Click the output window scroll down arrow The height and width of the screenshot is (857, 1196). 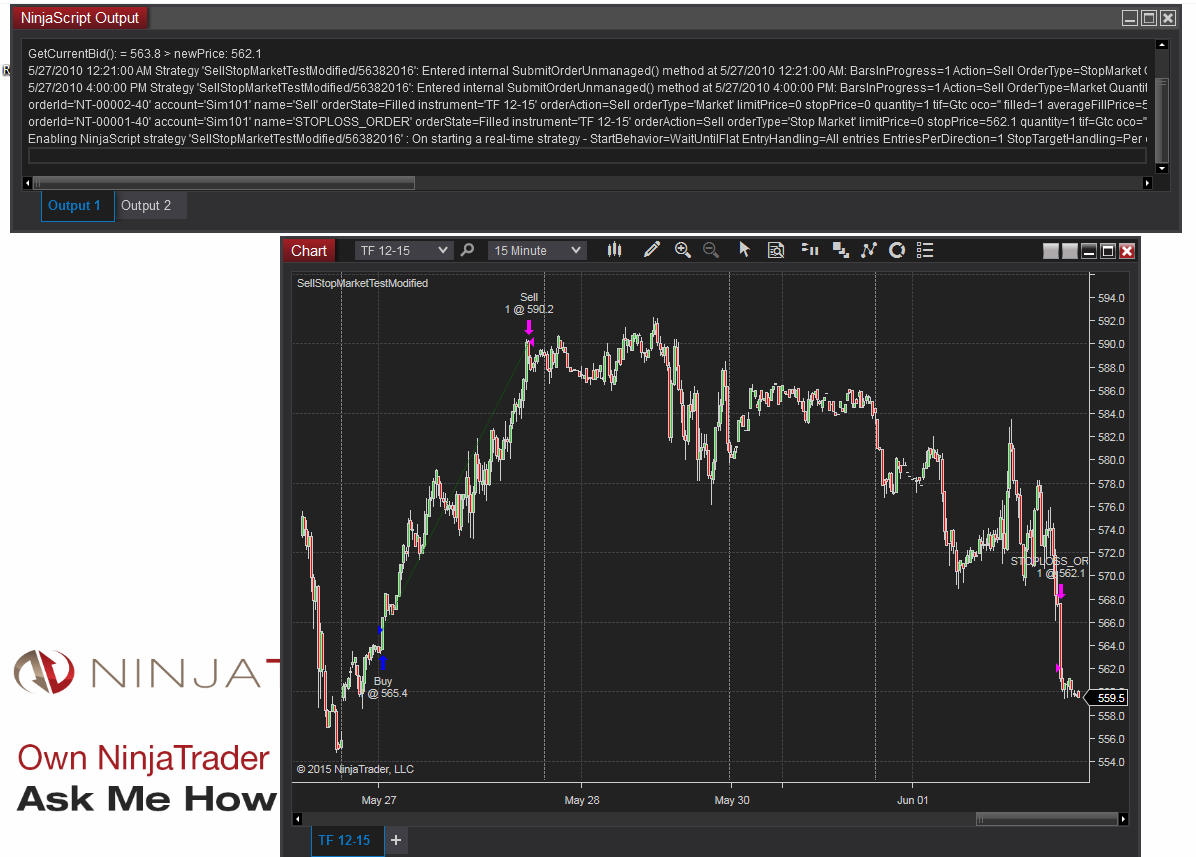click(x=1162, y=169)
